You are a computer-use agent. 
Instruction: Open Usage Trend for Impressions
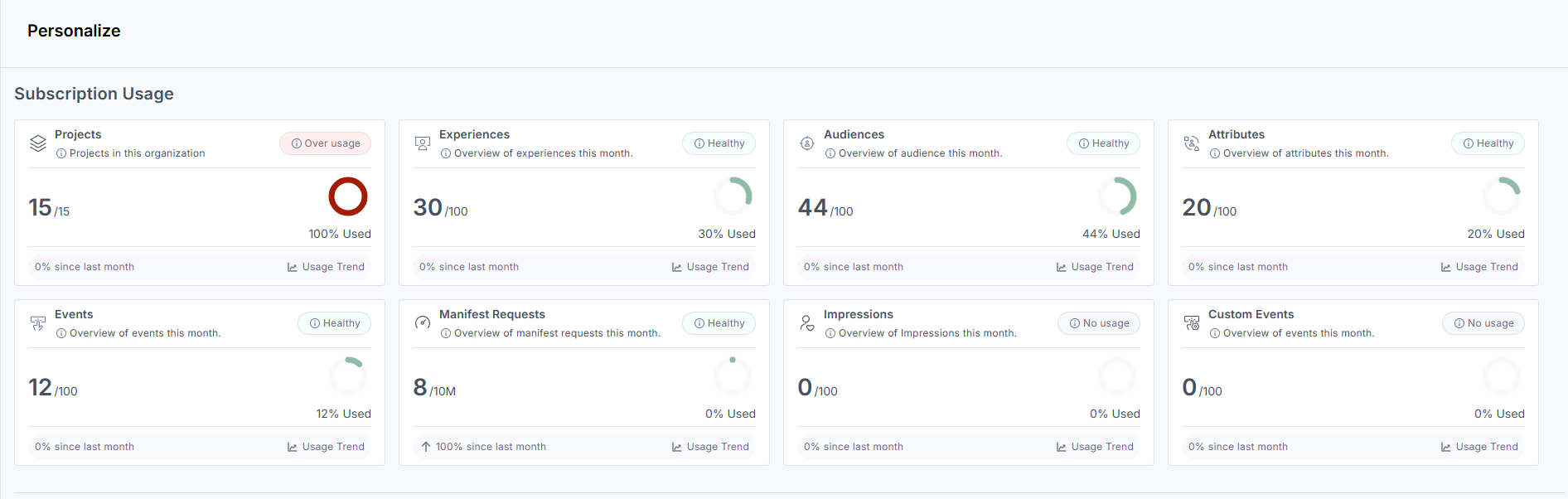coord(1095,447)
